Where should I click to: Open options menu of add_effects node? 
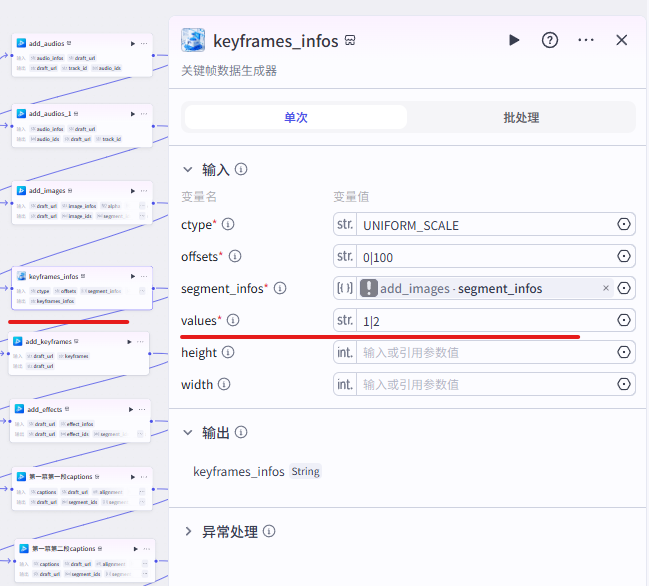[x=142, y=409]
